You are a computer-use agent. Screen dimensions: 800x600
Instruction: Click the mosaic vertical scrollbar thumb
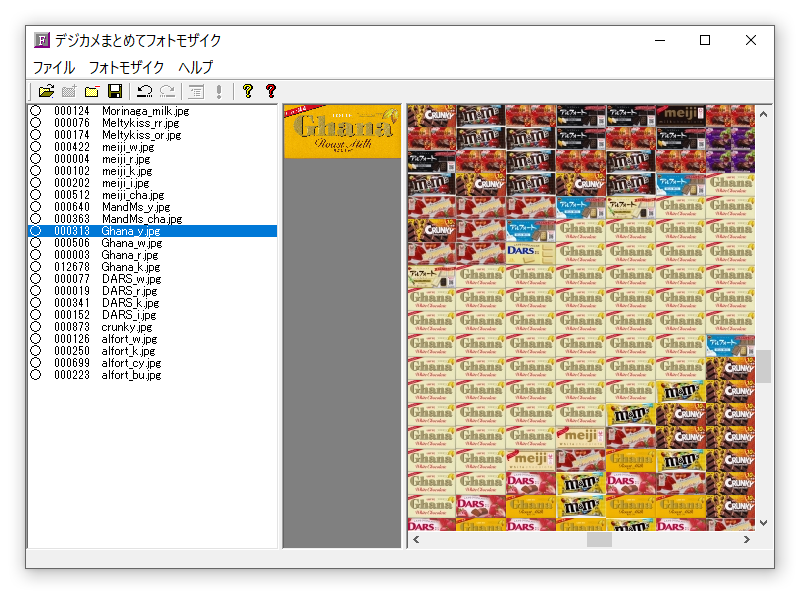(x=763, y=366)
